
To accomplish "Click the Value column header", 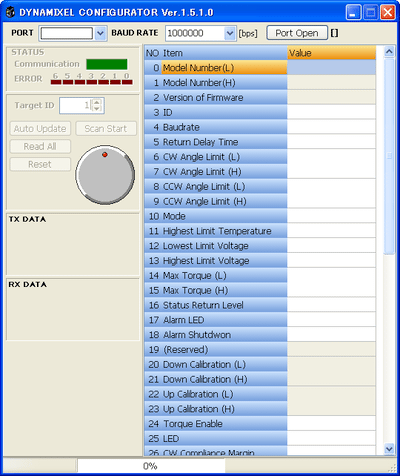I will click(331, 53).
